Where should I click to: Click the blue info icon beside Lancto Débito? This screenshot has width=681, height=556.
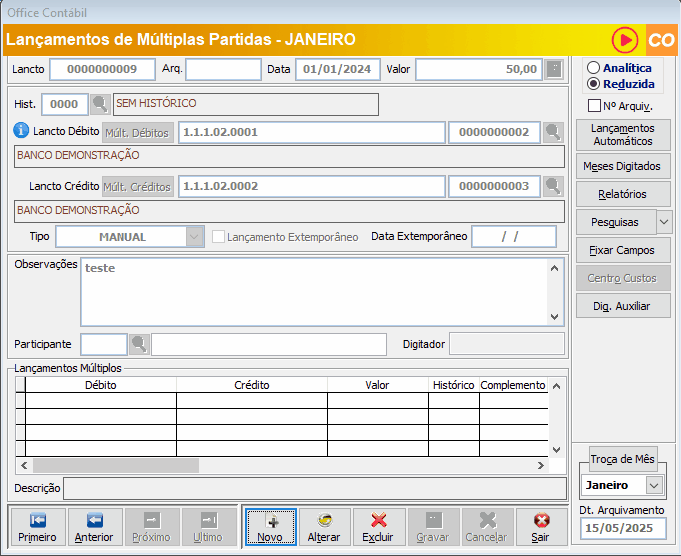point(22,131)
